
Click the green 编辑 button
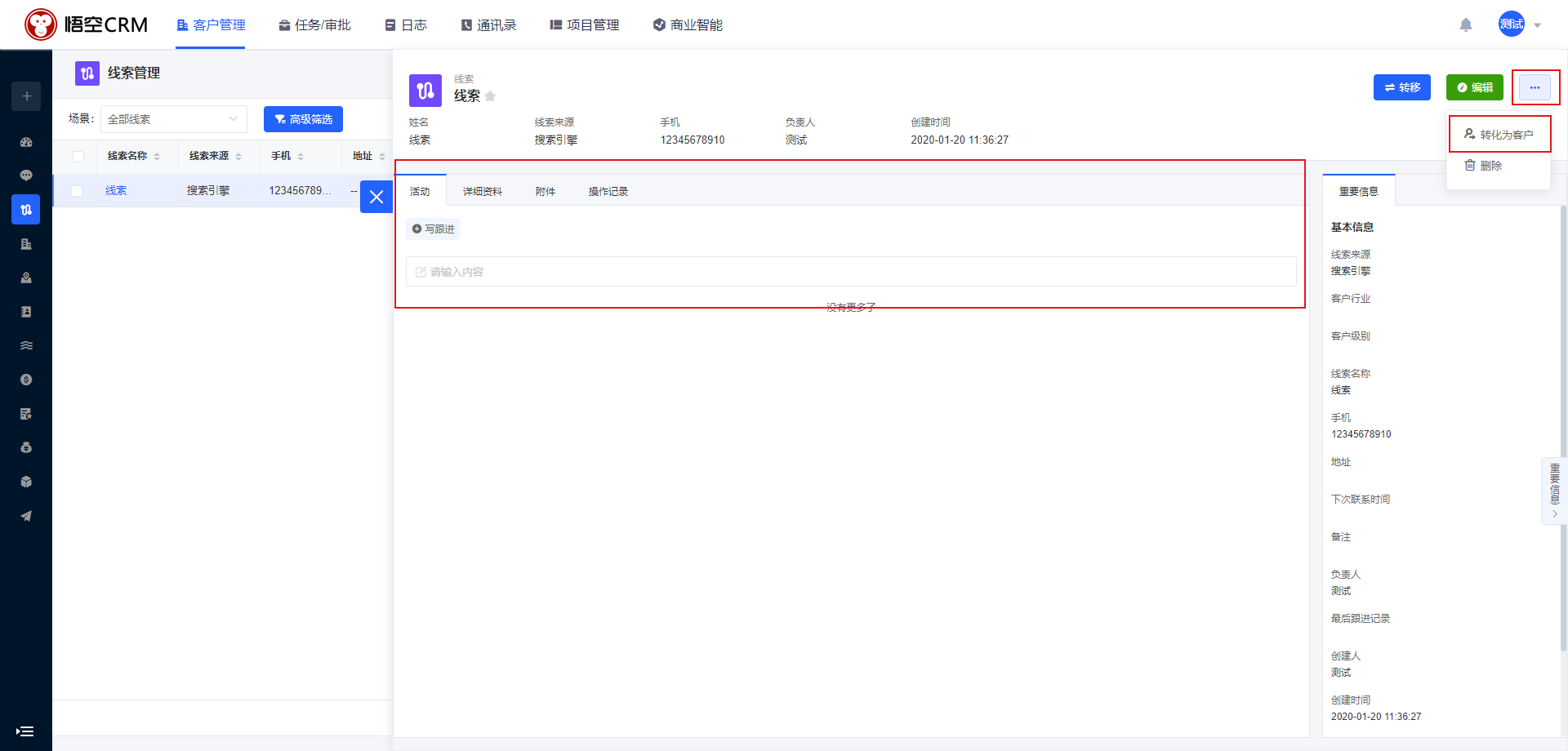(x=1474, y=87)
